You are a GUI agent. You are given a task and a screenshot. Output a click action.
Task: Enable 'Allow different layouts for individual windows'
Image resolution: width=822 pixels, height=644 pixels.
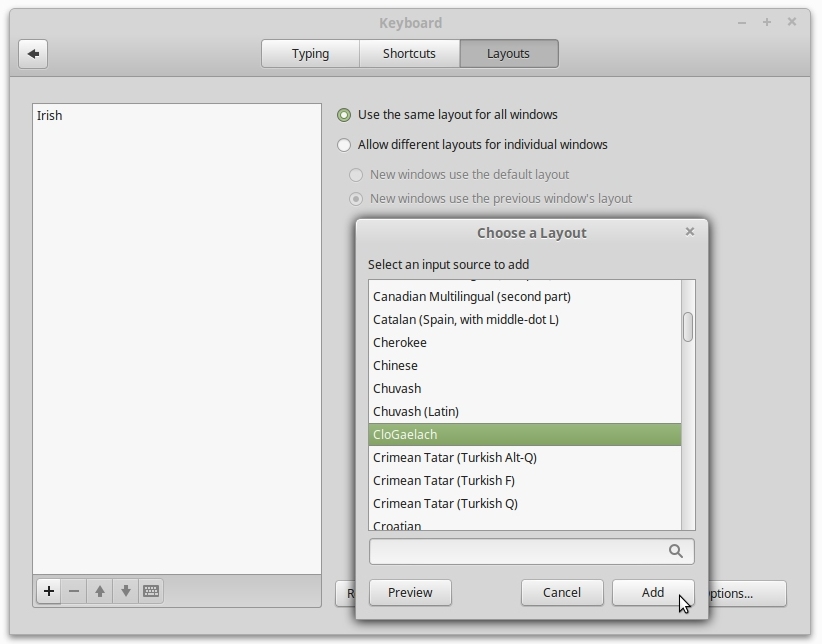pyautogui.click(x=345, y=145)
